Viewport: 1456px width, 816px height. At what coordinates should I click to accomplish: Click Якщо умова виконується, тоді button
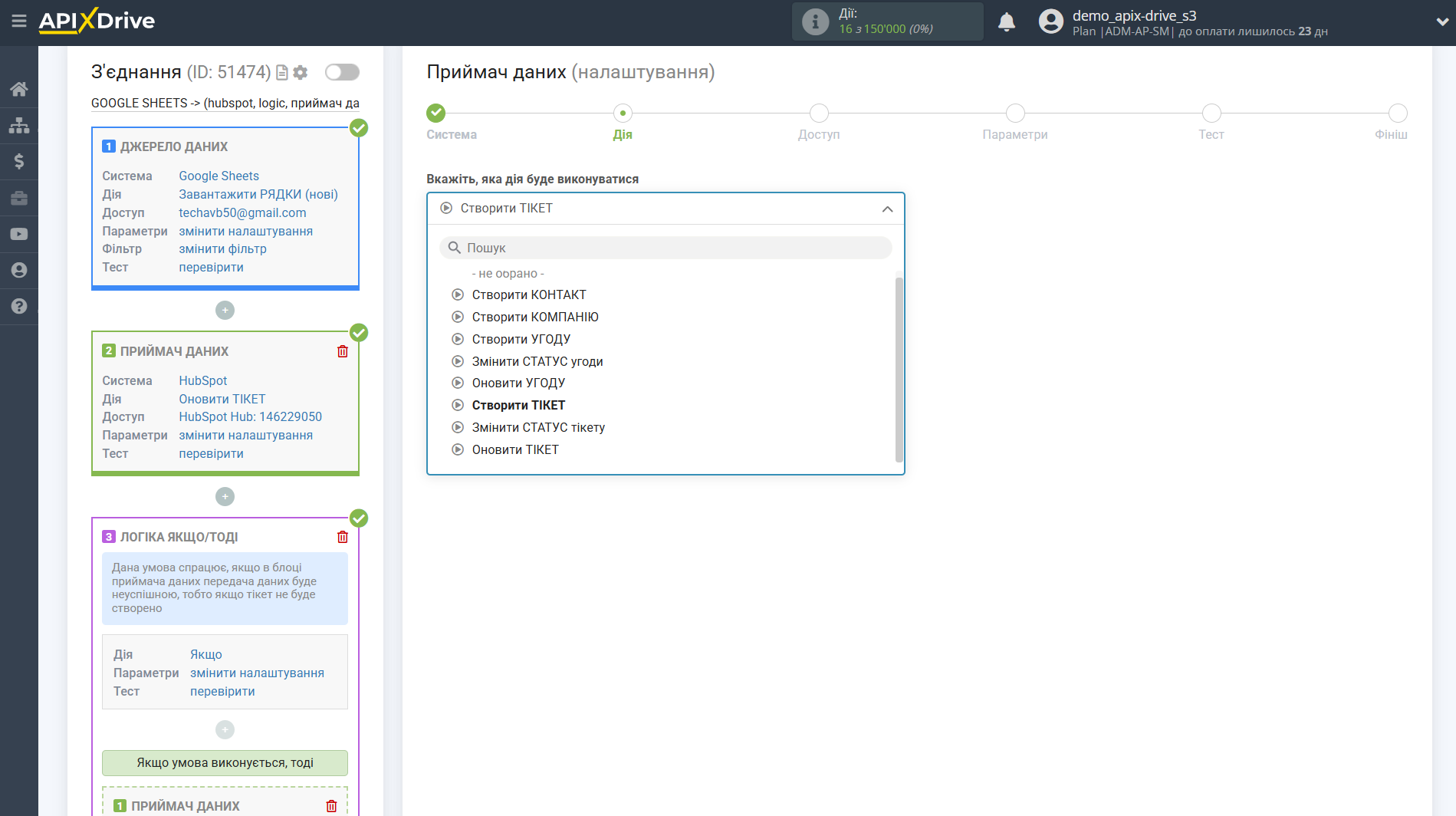(225, 762)
